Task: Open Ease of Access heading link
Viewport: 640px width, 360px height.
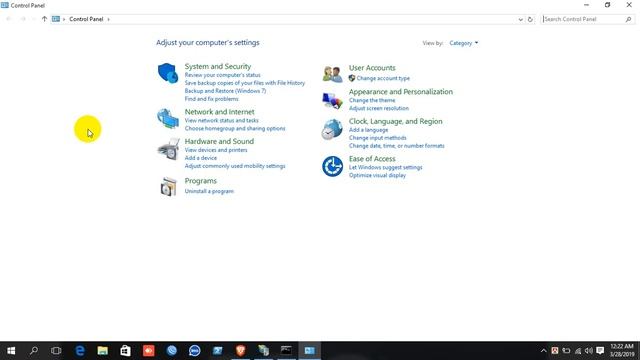Action: (372, 159)
